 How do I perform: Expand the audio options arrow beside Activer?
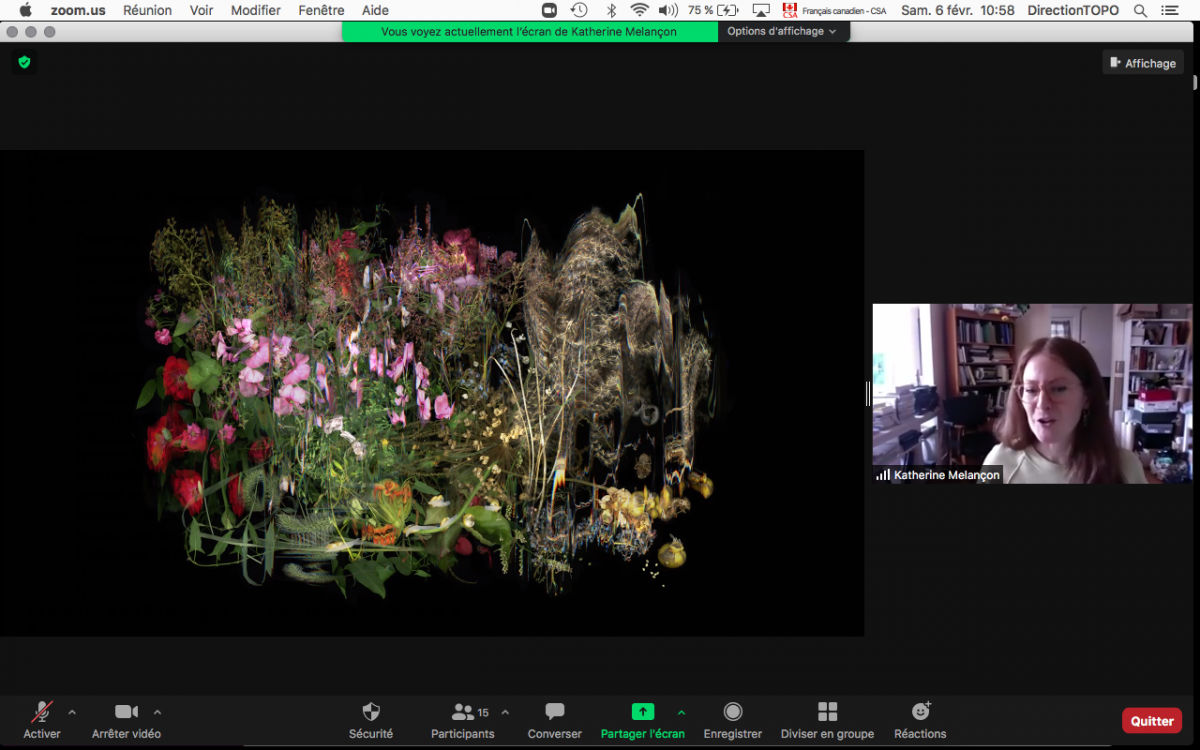(72, 712)
